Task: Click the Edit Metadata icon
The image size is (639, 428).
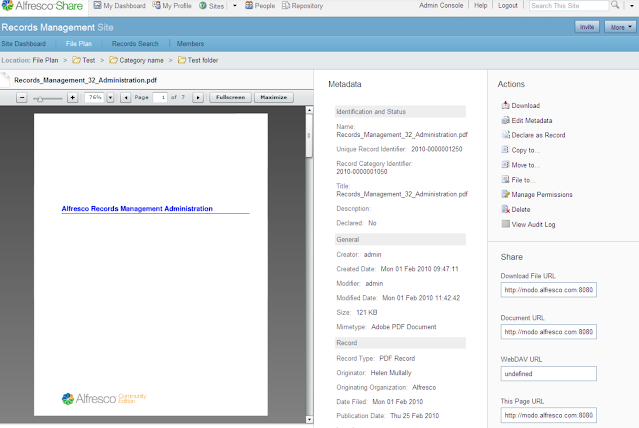Action: tap(505, 120)
